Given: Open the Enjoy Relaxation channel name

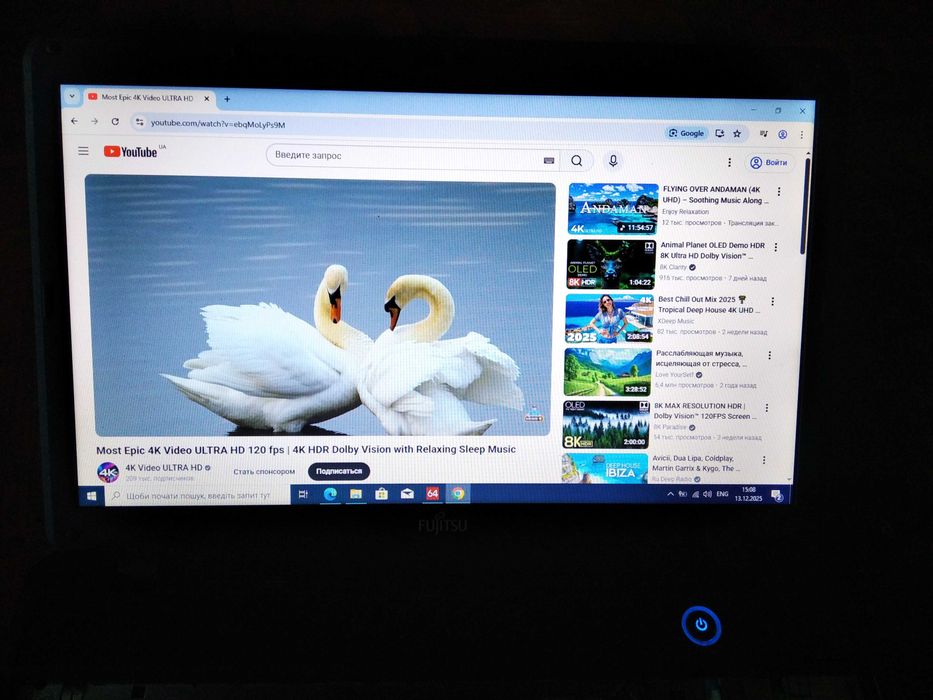Looking at the screenshot, I should point(685,212).
